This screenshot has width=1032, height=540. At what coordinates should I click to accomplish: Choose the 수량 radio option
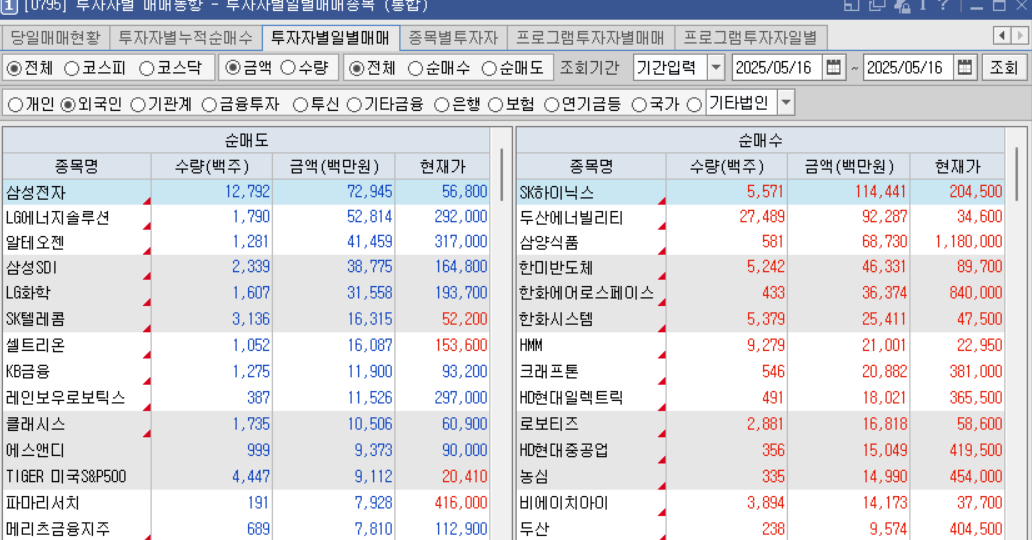tap(288, 68)
